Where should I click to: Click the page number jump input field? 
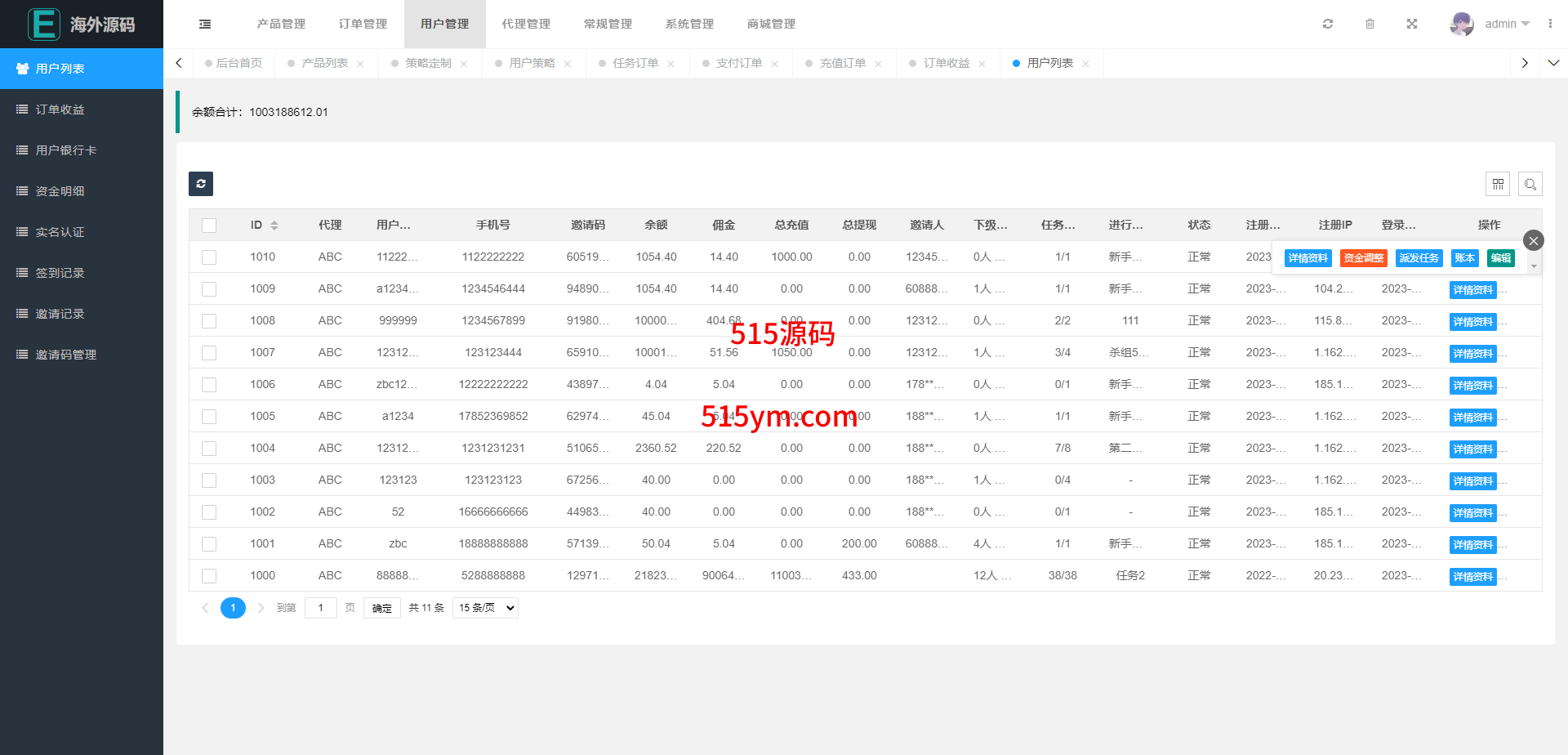(x=321, y=608)
